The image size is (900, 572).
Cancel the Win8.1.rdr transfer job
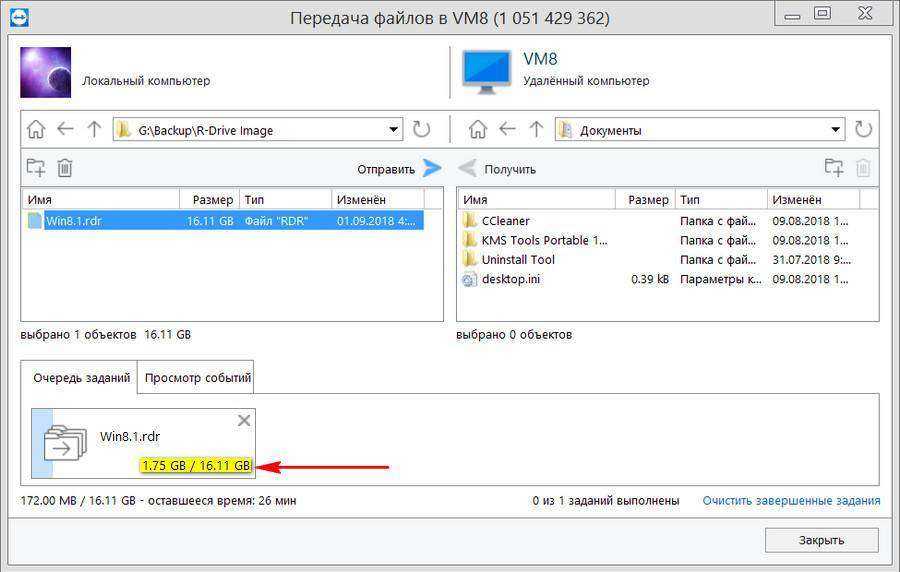tap(244, 421)
